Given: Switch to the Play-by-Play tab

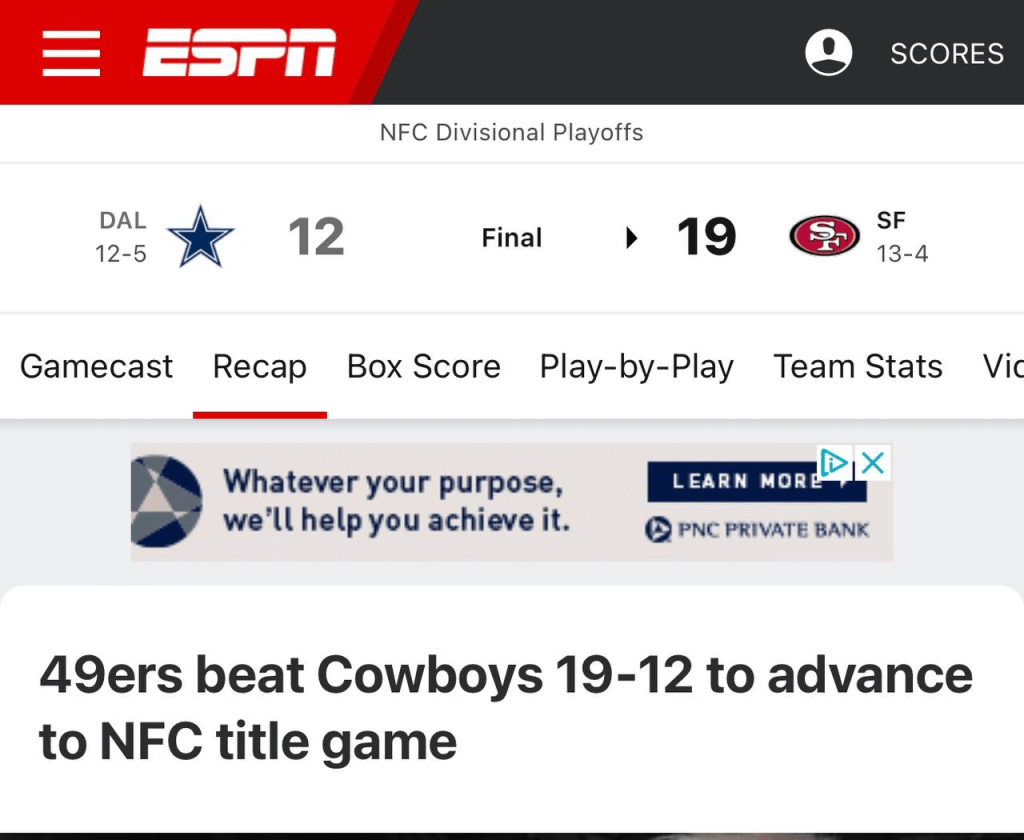Looking at the screenshot, I should (636, 367).
